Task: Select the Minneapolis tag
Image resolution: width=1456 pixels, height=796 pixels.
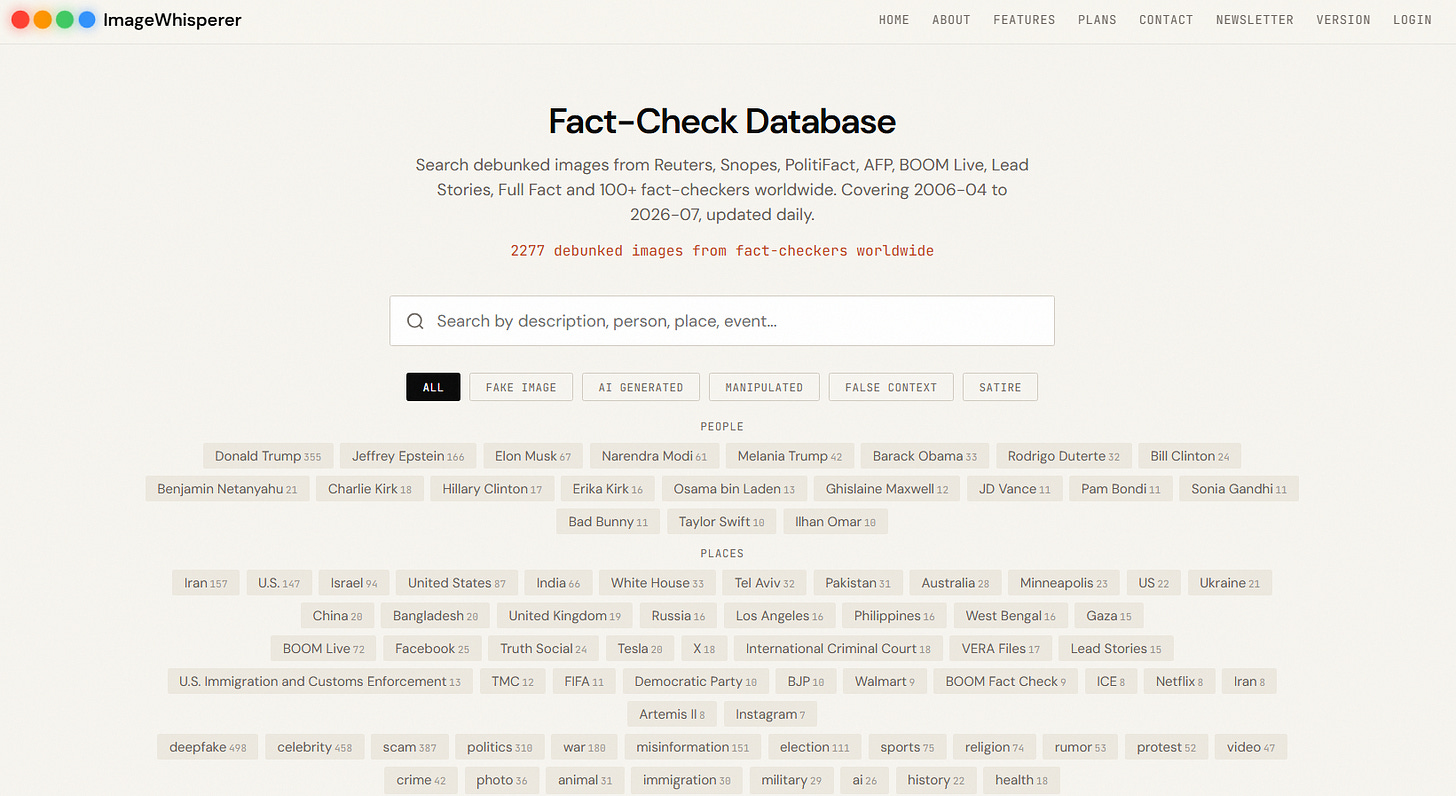Action: point(1064,583)
